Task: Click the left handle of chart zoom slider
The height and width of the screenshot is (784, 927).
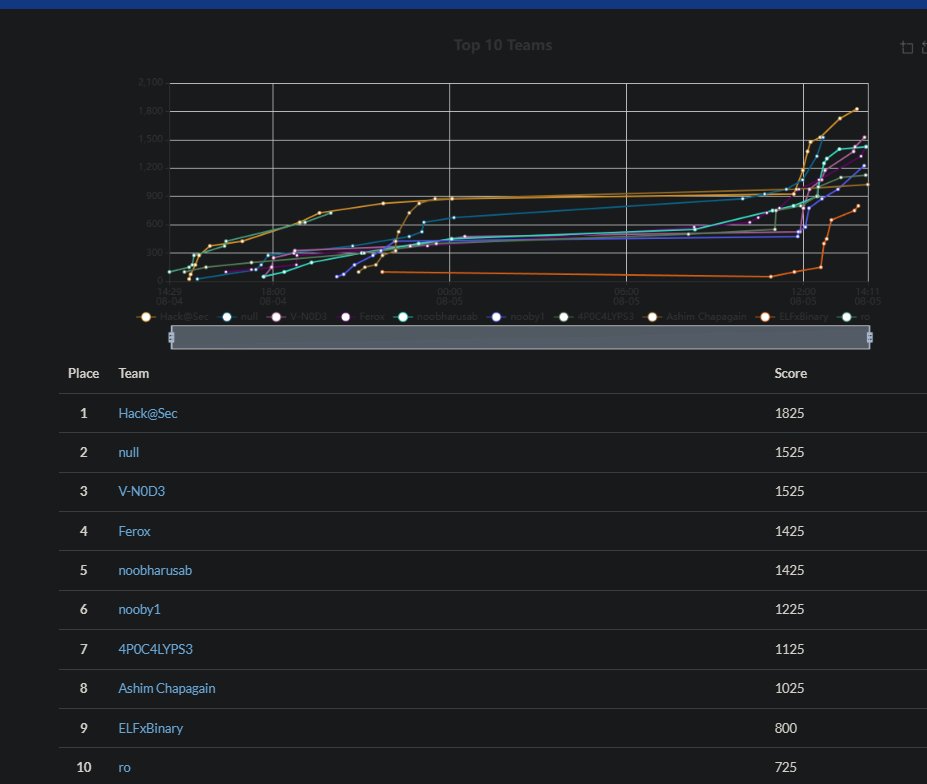Action: coord(171,338)
